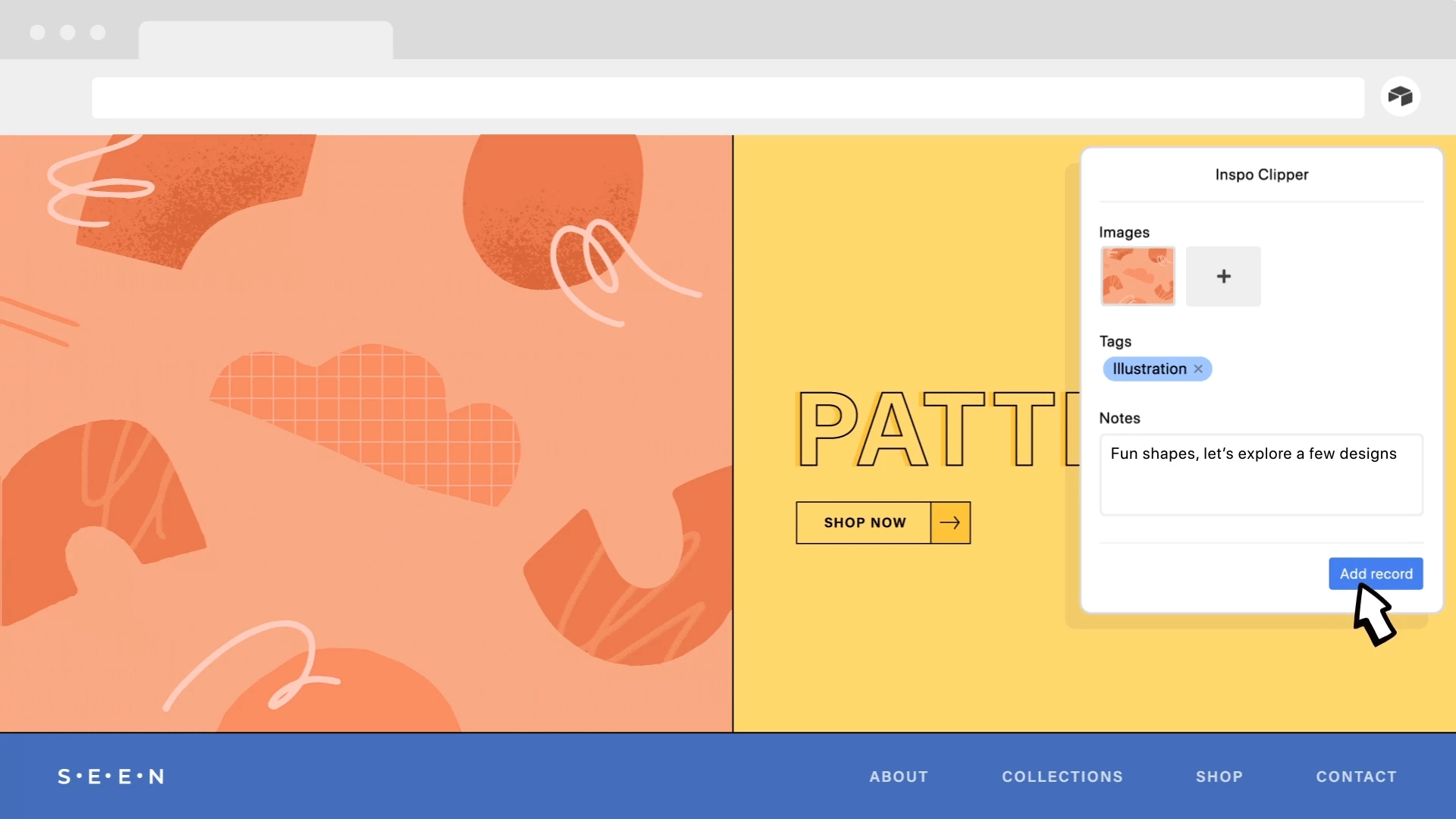Click the SHOP NOW button
The width and height of the screenshot is (1456, 819).
pyautogui.click(x=864, y=522)
